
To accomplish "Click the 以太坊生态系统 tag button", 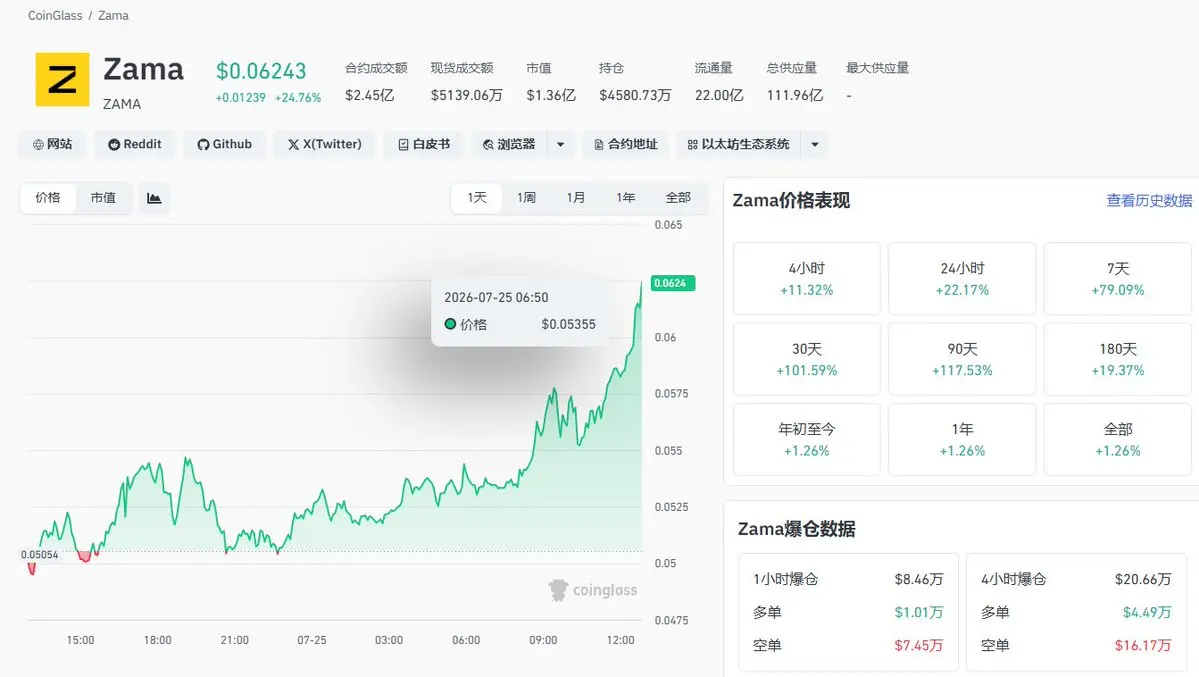I will (x=738, y=145).
